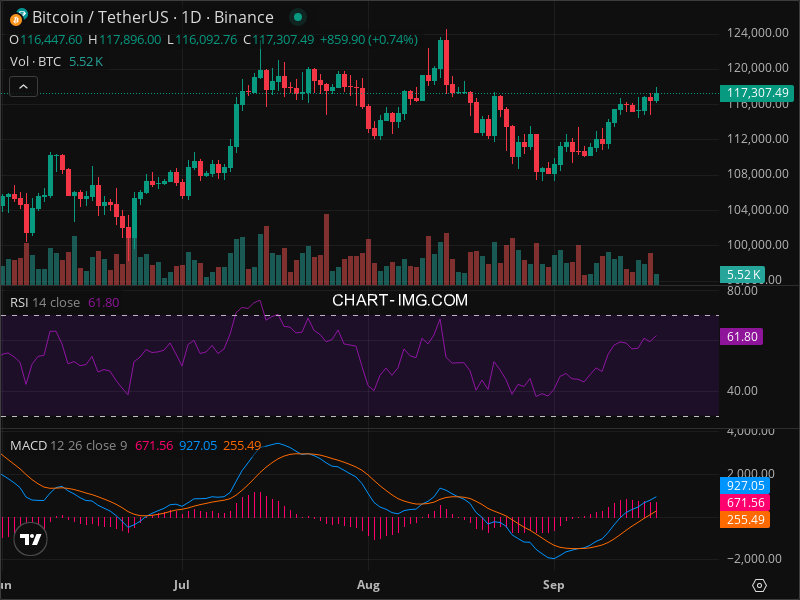Open the TradingView logo
The height and width of the screenshot is (600, 800).
31,539
